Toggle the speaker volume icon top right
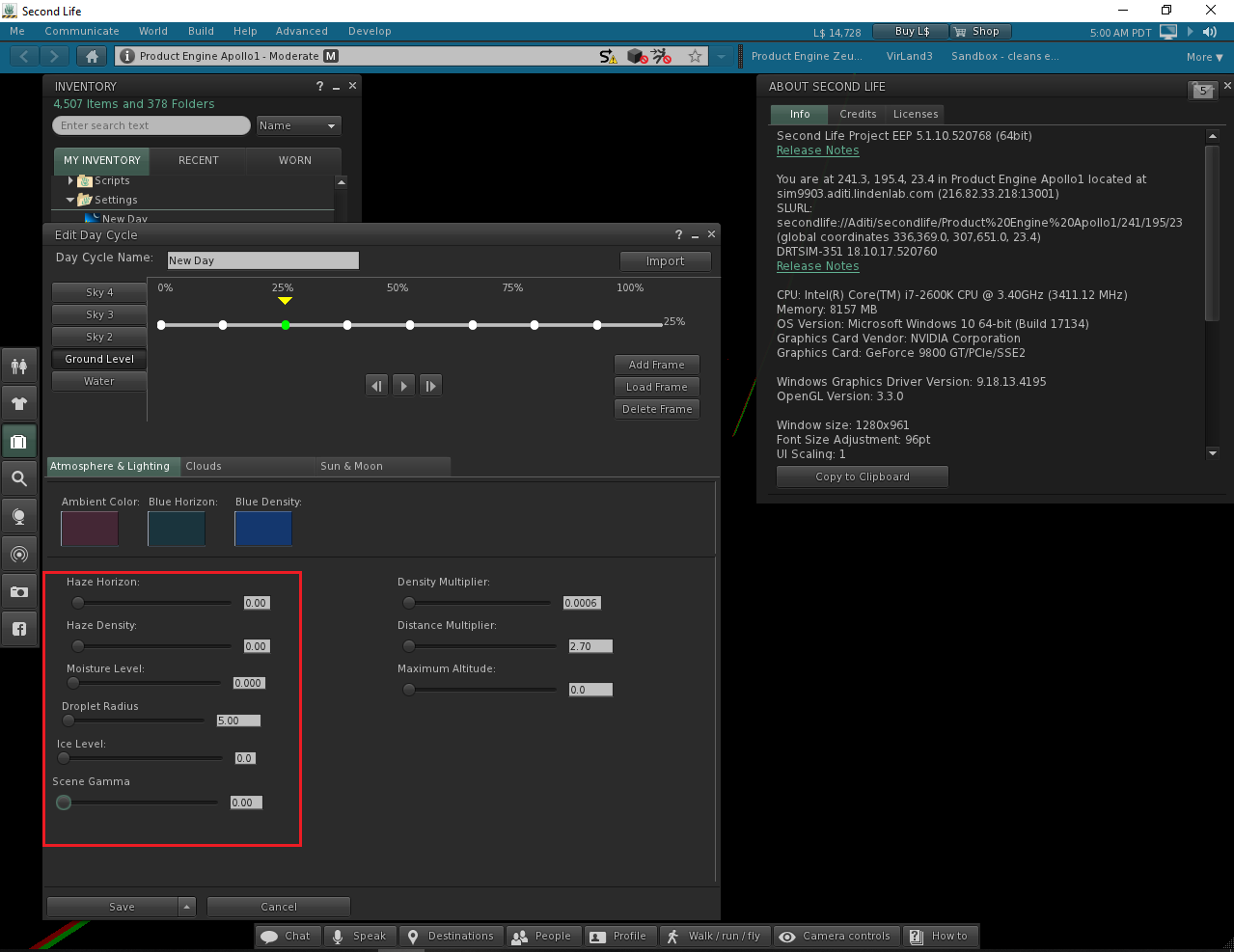The width and height of the screenshot is (1234, 952). tap(1209, 31)
